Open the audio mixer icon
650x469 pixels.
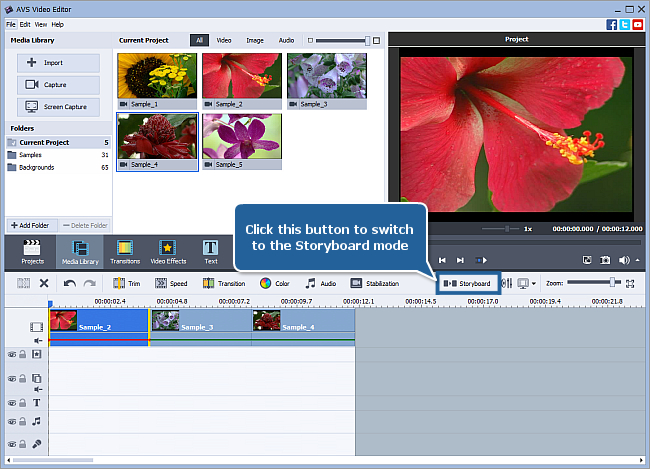(507, 284)
